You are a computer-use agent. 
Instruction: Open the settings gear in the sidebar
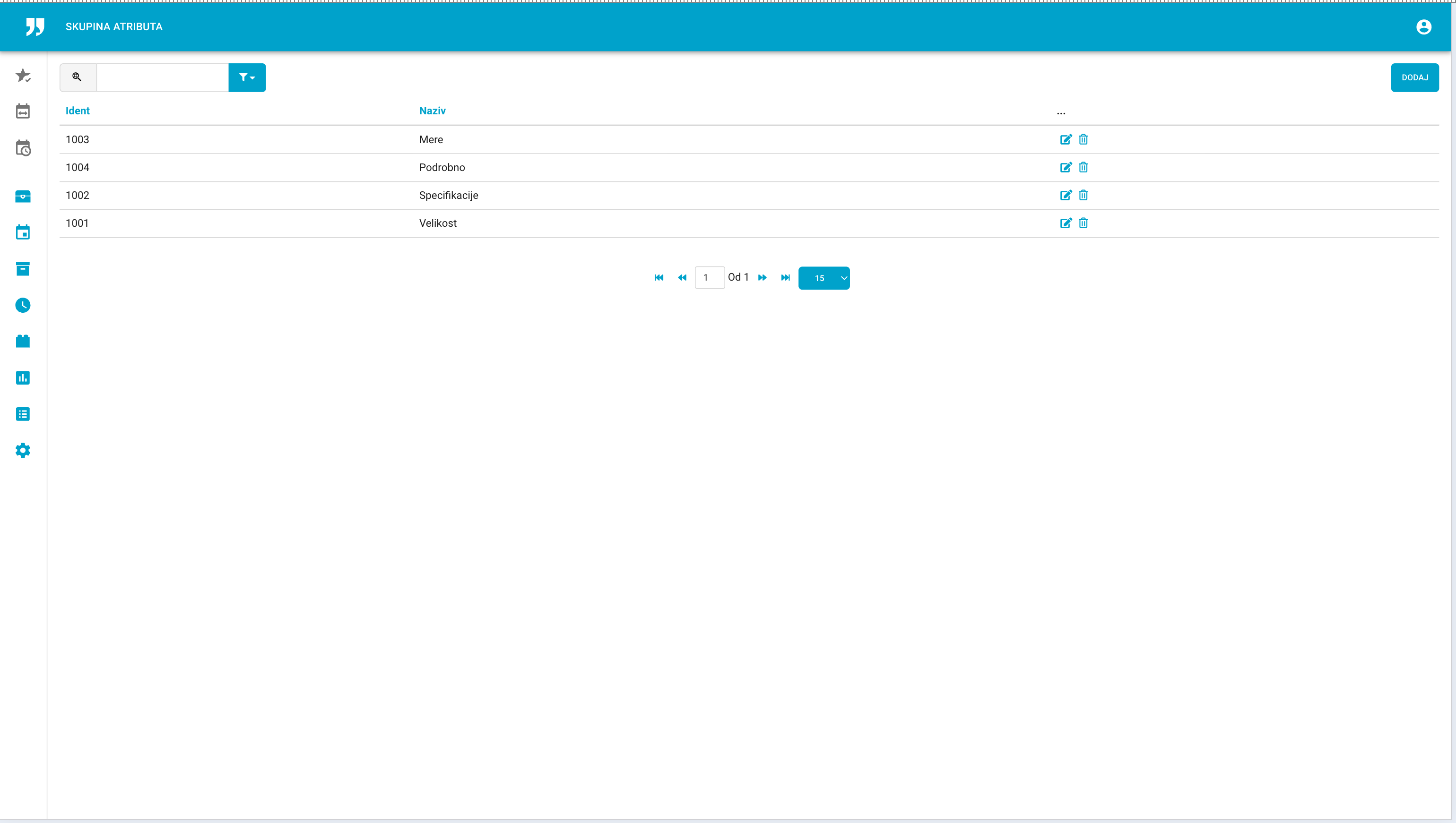(23, 451)
